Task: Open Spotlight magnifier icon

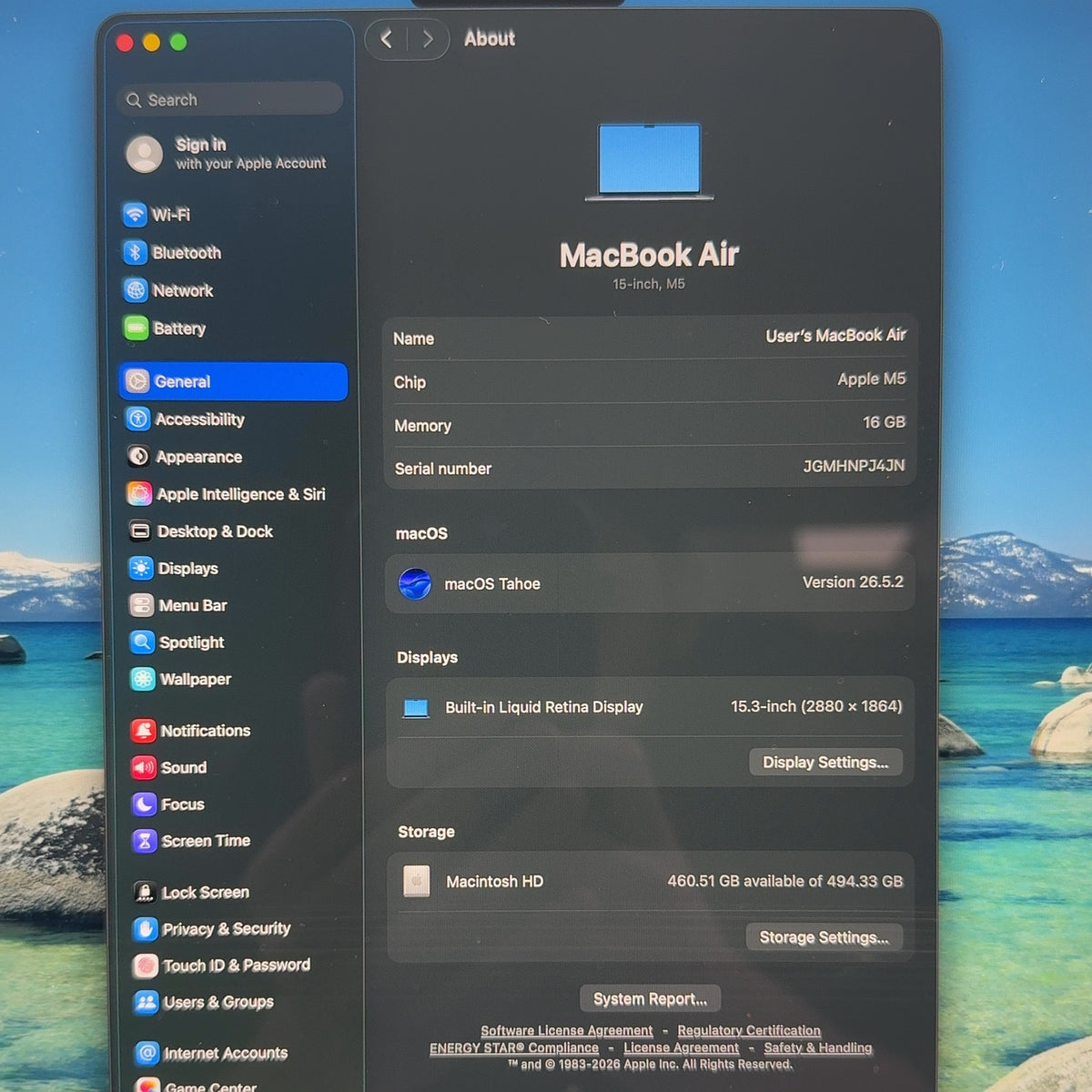Action: coord(142,642)
